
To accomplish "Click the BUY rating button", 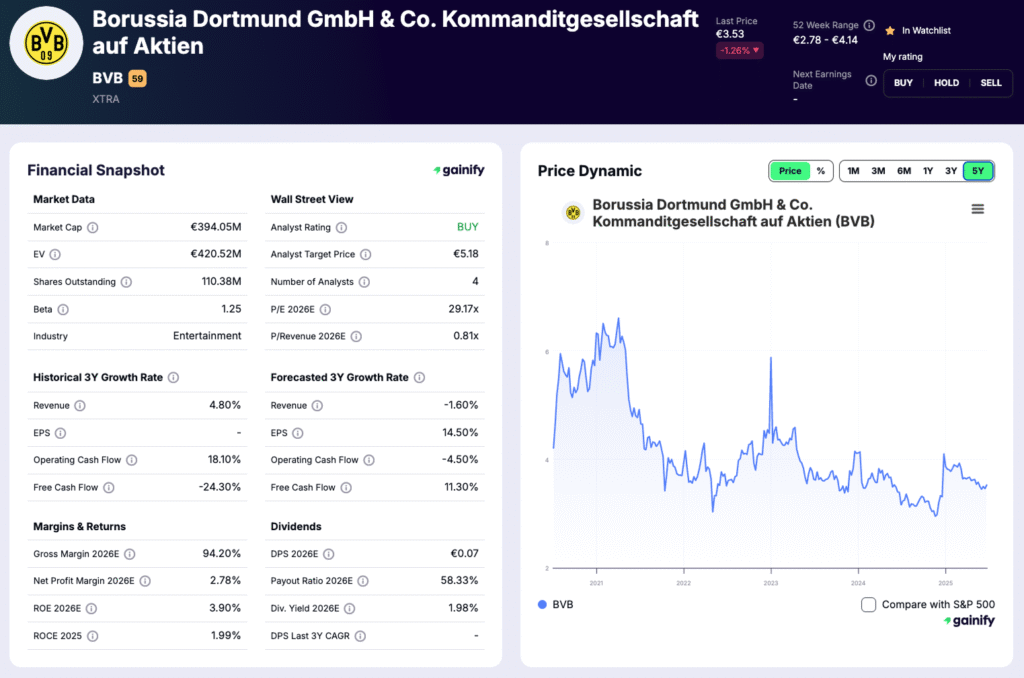I will (903, 83).
